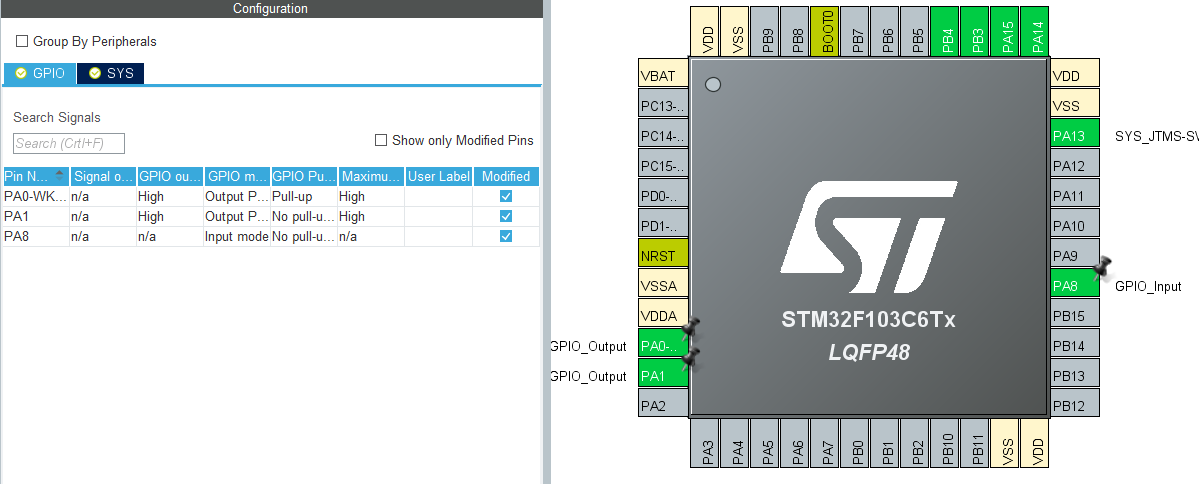Sort by the User Label column header

click(439, 176)
